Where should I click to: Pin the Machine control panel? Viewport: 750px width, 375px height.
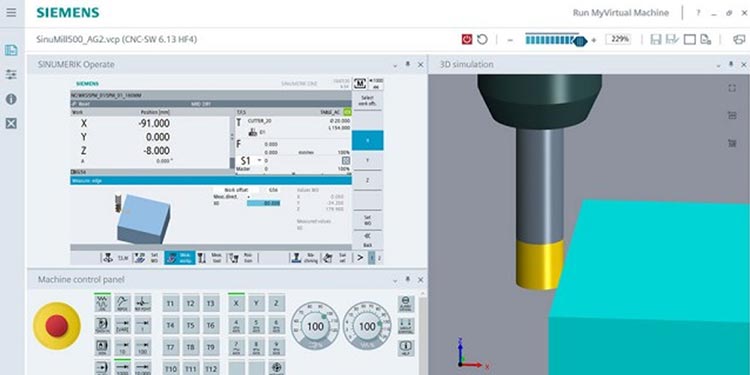click(x=408, y=279)
